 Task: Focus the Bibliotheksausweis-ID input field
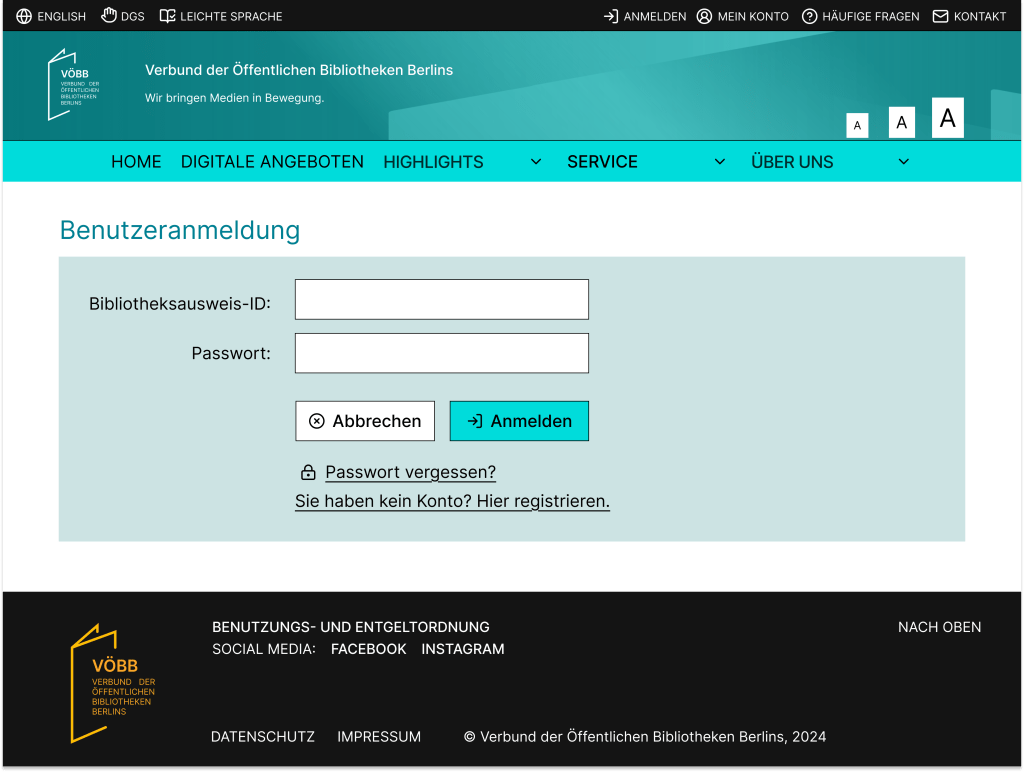[441, 300]
